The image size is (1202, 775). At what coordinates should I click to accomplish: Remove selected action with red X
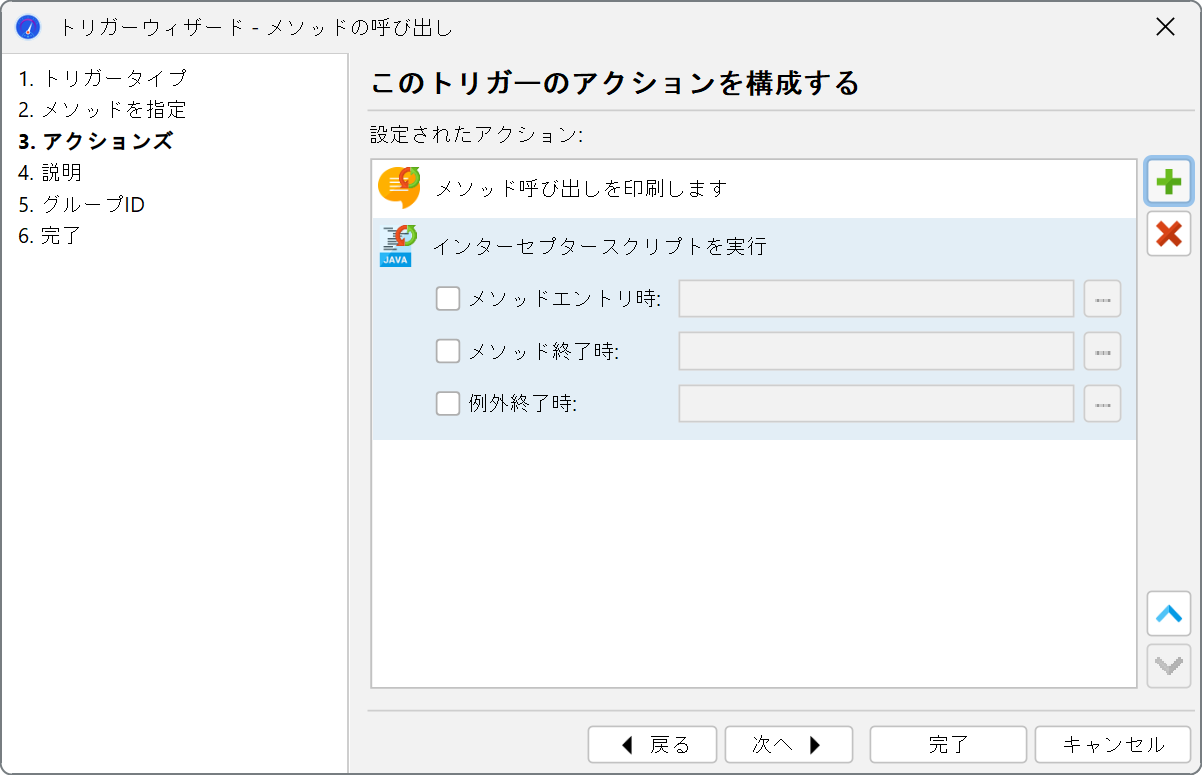(x=1168, y=234)
